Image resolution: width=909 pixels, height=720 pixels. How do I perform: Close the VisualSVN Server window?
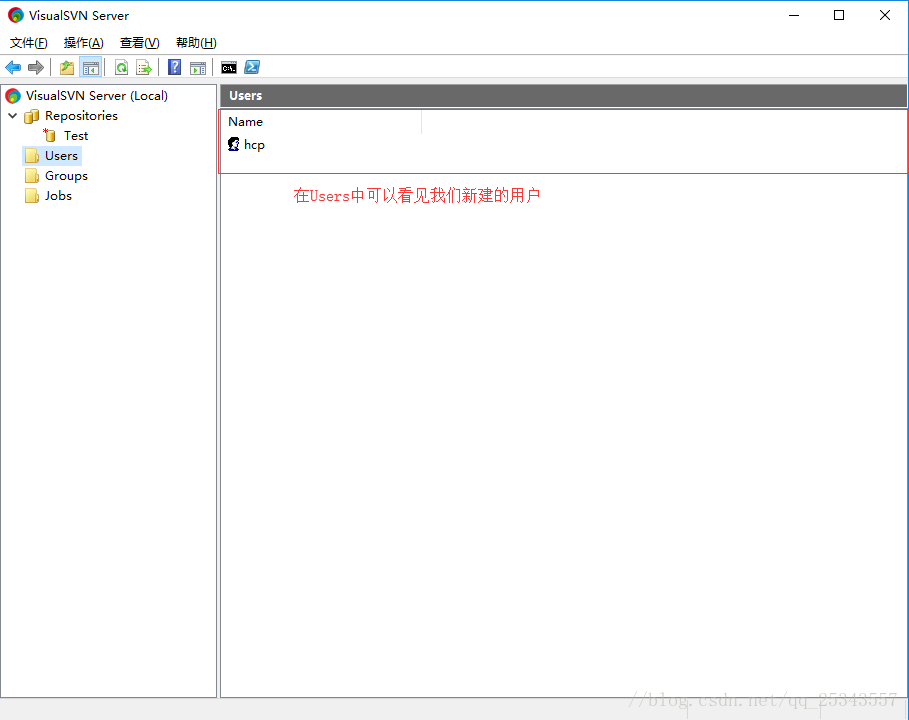[x=885, y=15]
